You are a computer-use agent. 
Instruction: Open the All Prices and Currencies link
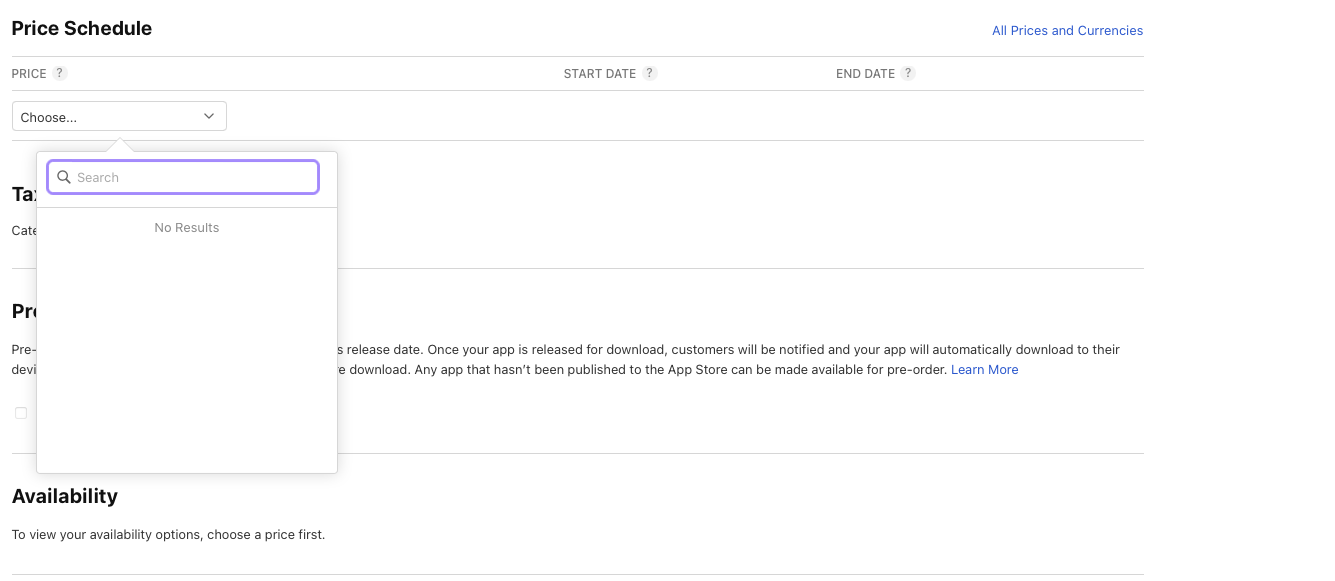pos(1067,31)
